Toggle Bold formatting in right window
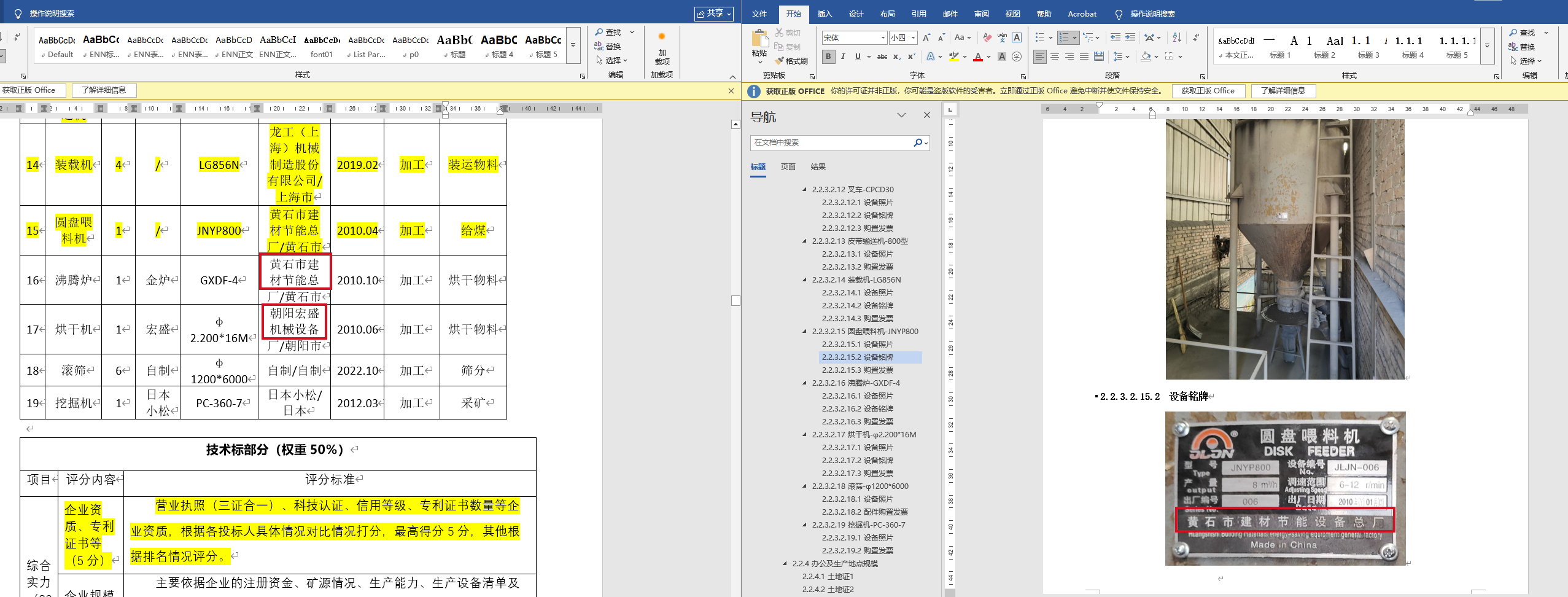This screenshot has width=1568, height=597. click(828, 57)
